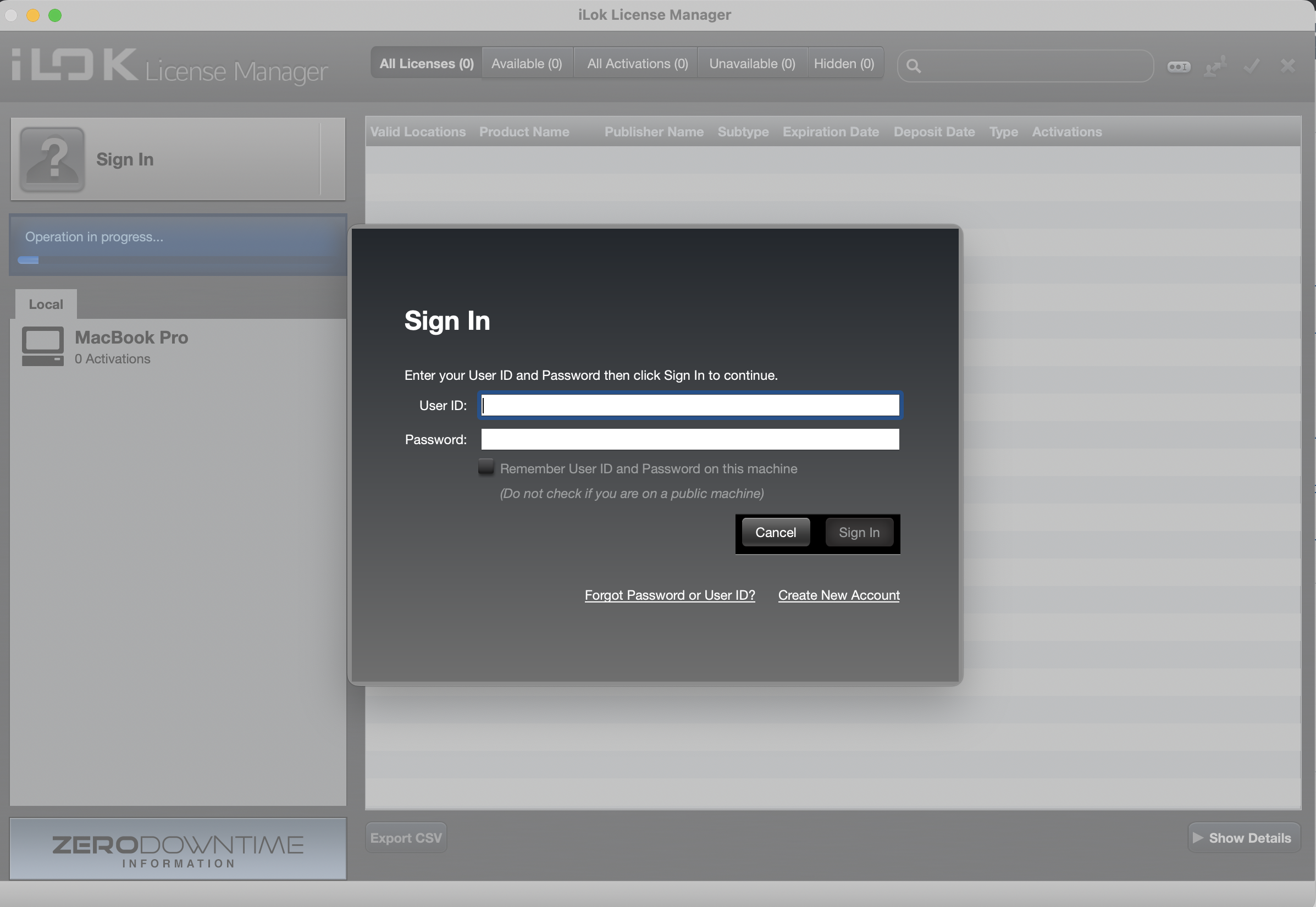
Task: Select the MacBook Pro computer icon
Action: 43,346
